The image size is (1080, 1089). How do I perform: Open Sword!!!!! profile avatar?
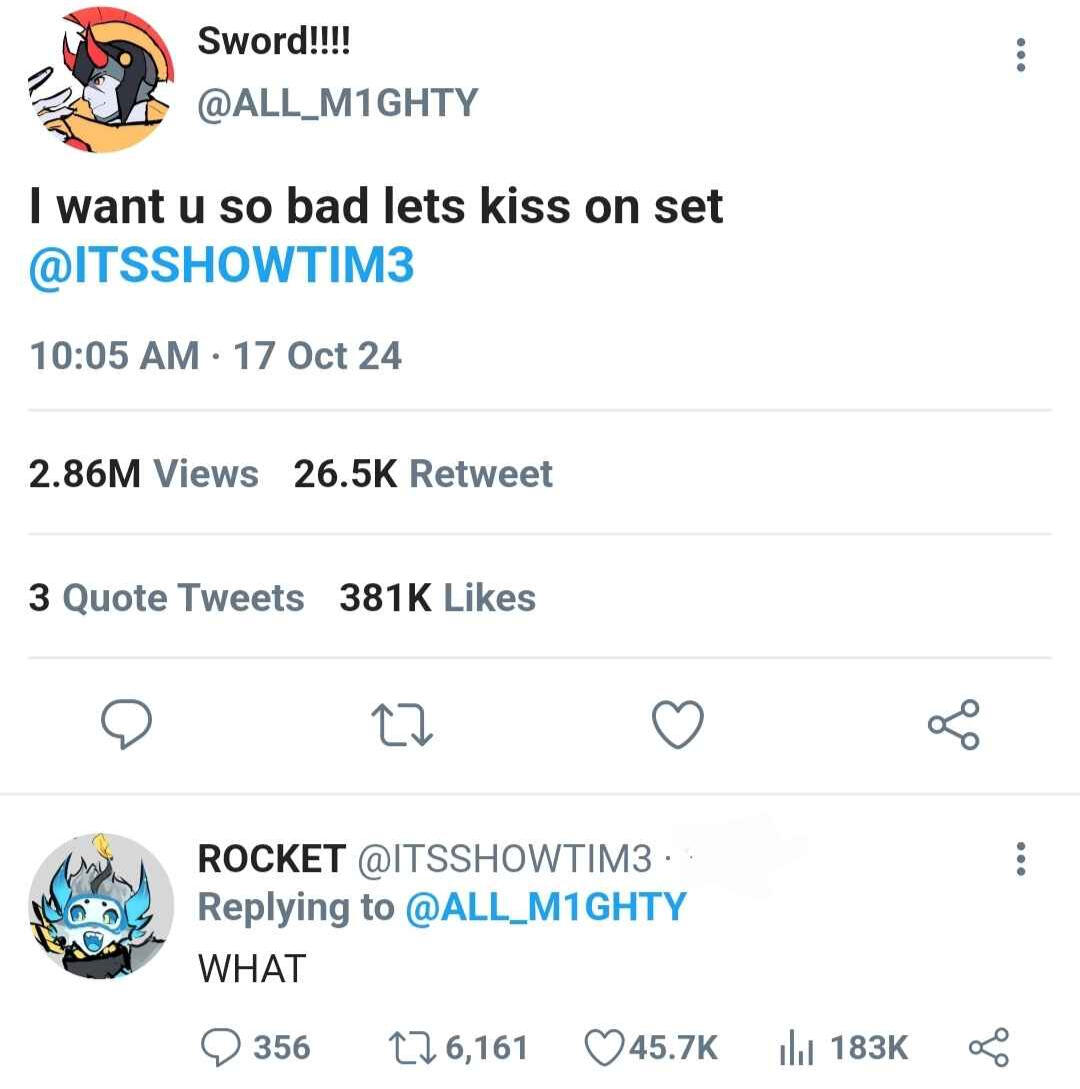[x=101, y=80]
